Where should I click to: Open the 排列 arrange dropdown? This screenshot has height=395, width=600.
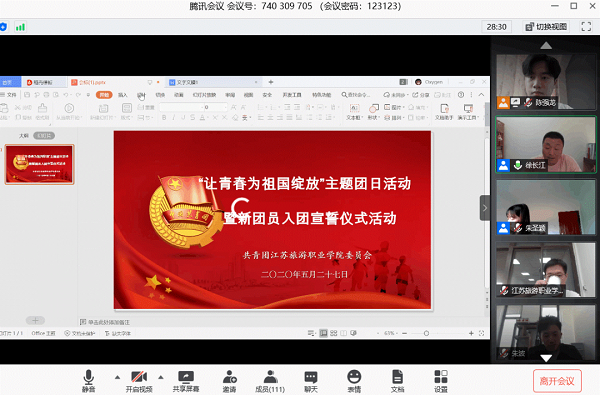394,118
